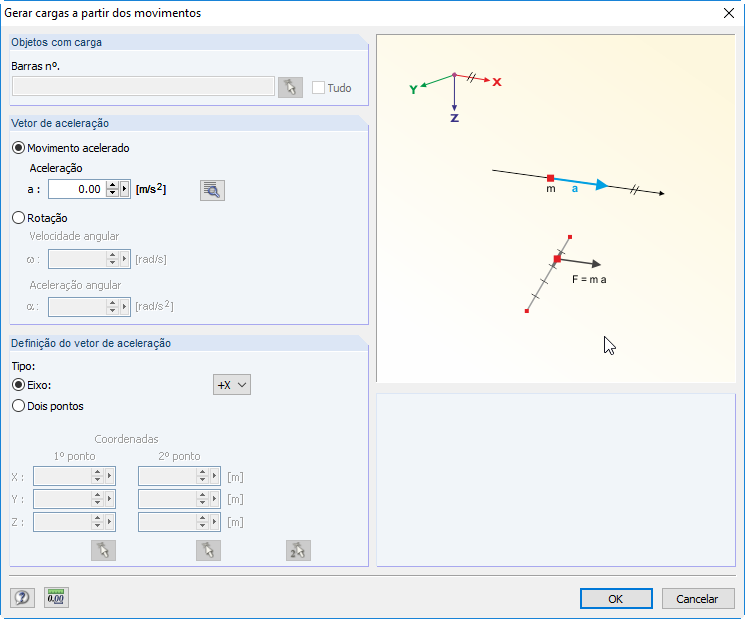
Task: Click the Y field of 1º ponto
Action: 62,499
